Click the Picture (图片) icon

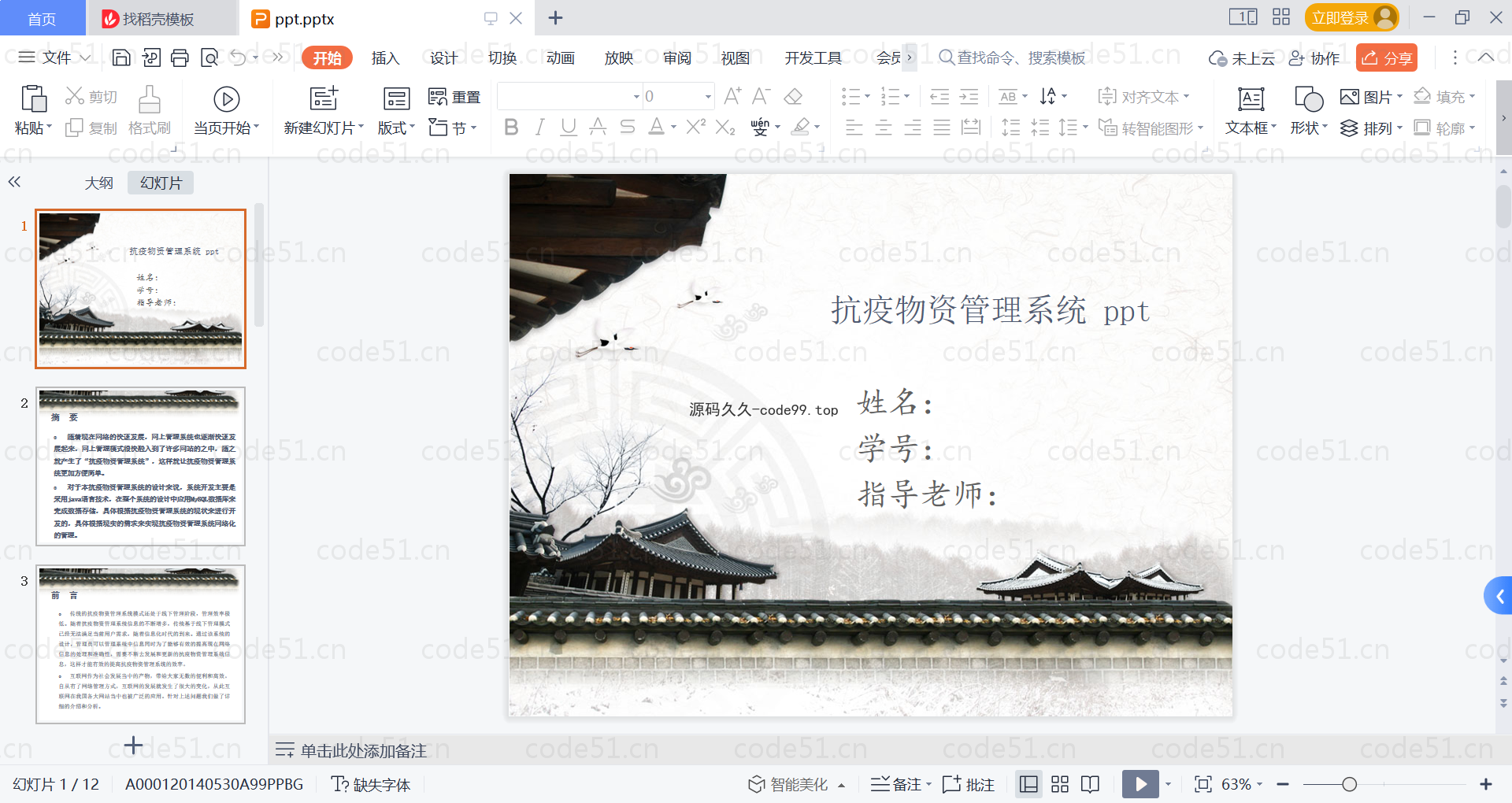1371,97
